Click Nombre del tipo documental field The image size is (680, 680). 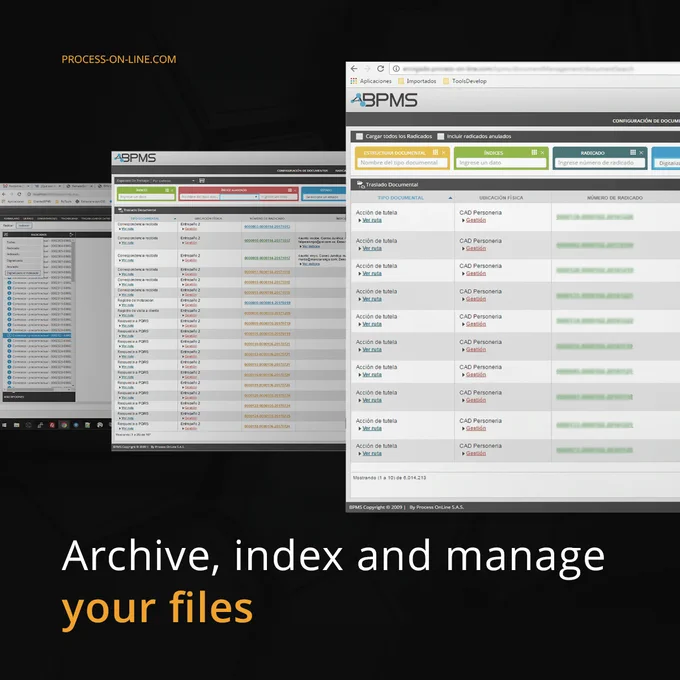402,163
